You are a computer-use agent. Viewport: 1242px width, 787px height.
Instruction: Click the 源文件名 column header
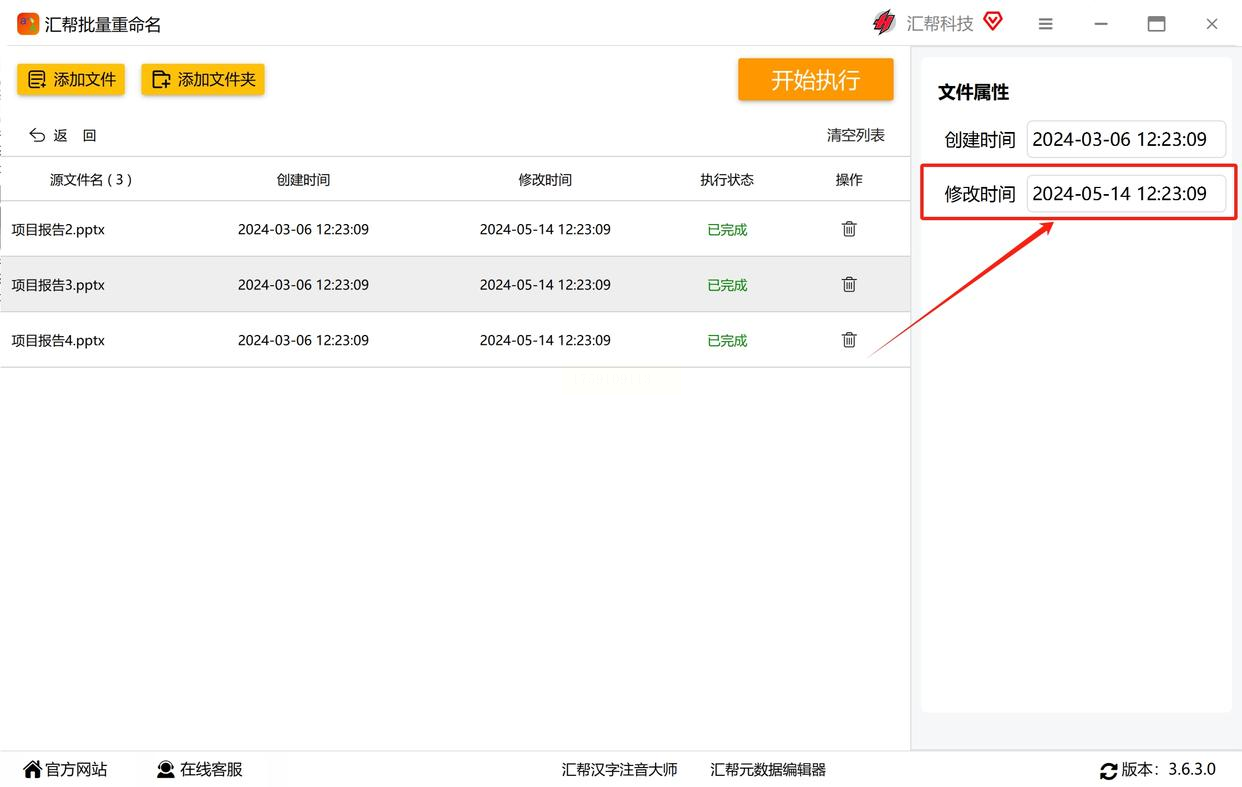coord(91,180)
